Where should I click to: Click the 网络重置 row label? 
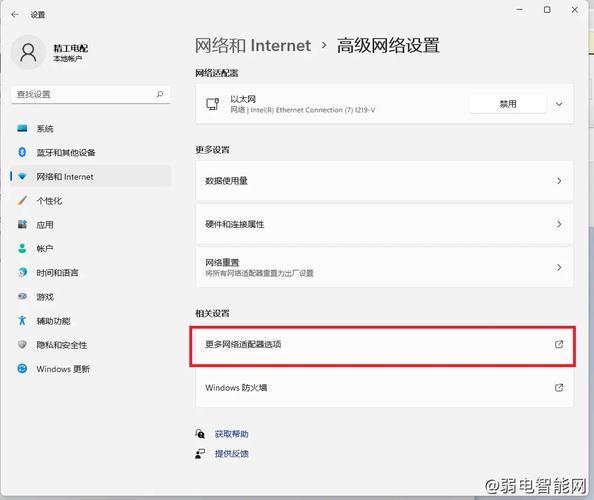click(222, 262)
